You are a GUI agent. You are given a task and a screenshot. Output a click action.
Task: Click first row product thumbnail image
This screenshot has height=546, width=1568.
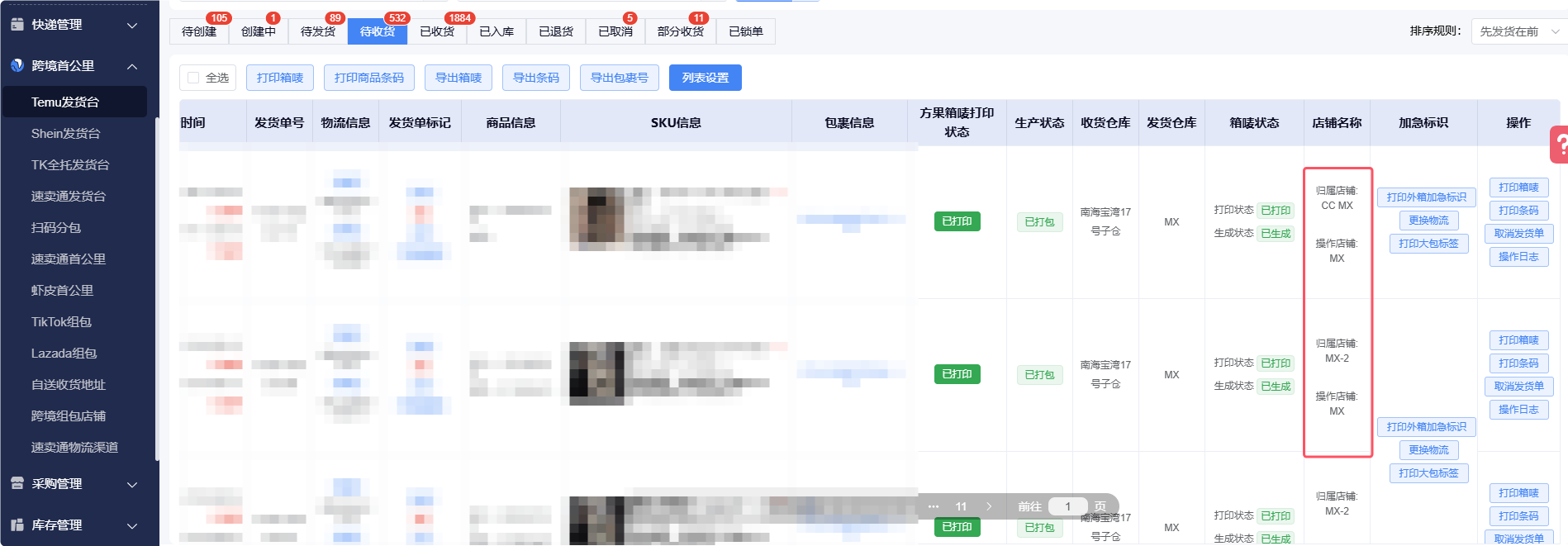tap(596, 219)
